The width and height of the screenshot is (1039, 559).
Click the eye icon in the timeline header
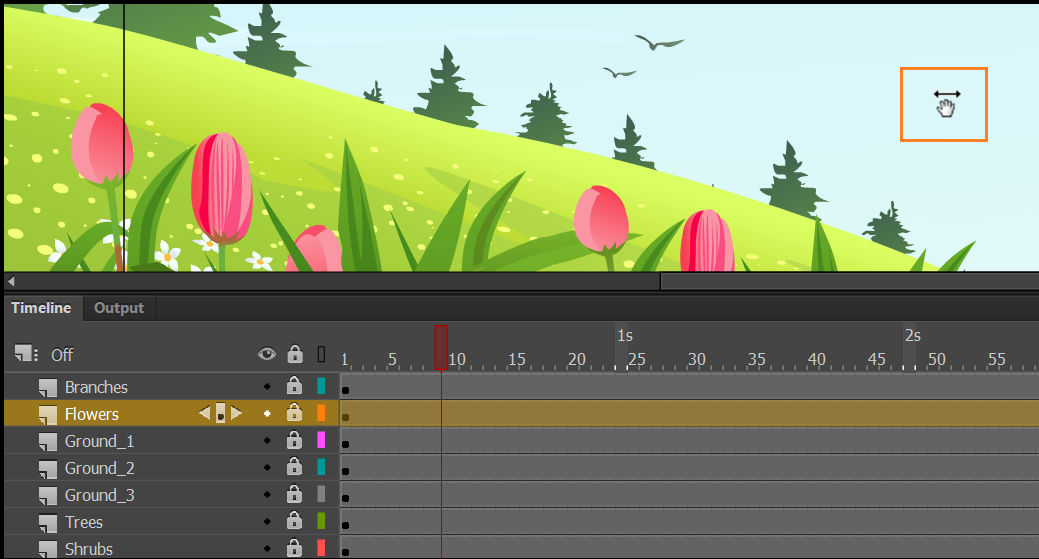pos(266,354)
